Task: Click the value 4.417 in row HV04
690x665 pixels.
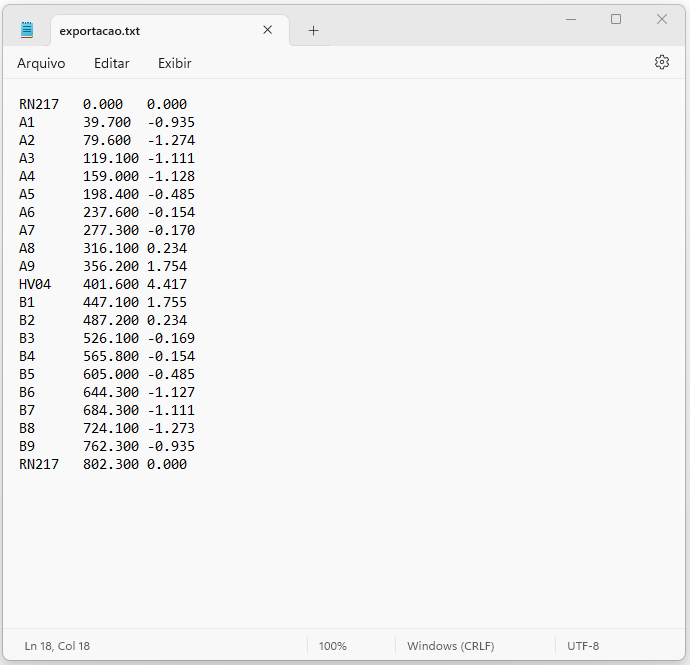Action: [x=167, y=284]
